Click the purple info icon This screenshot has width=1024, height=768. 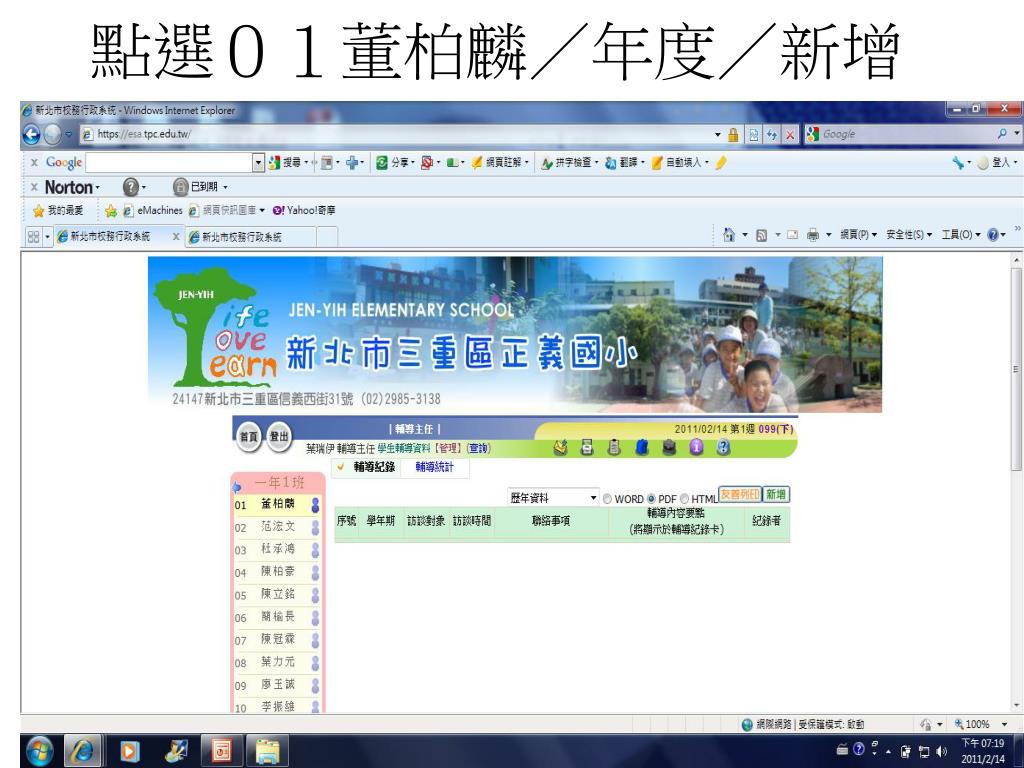696,447
